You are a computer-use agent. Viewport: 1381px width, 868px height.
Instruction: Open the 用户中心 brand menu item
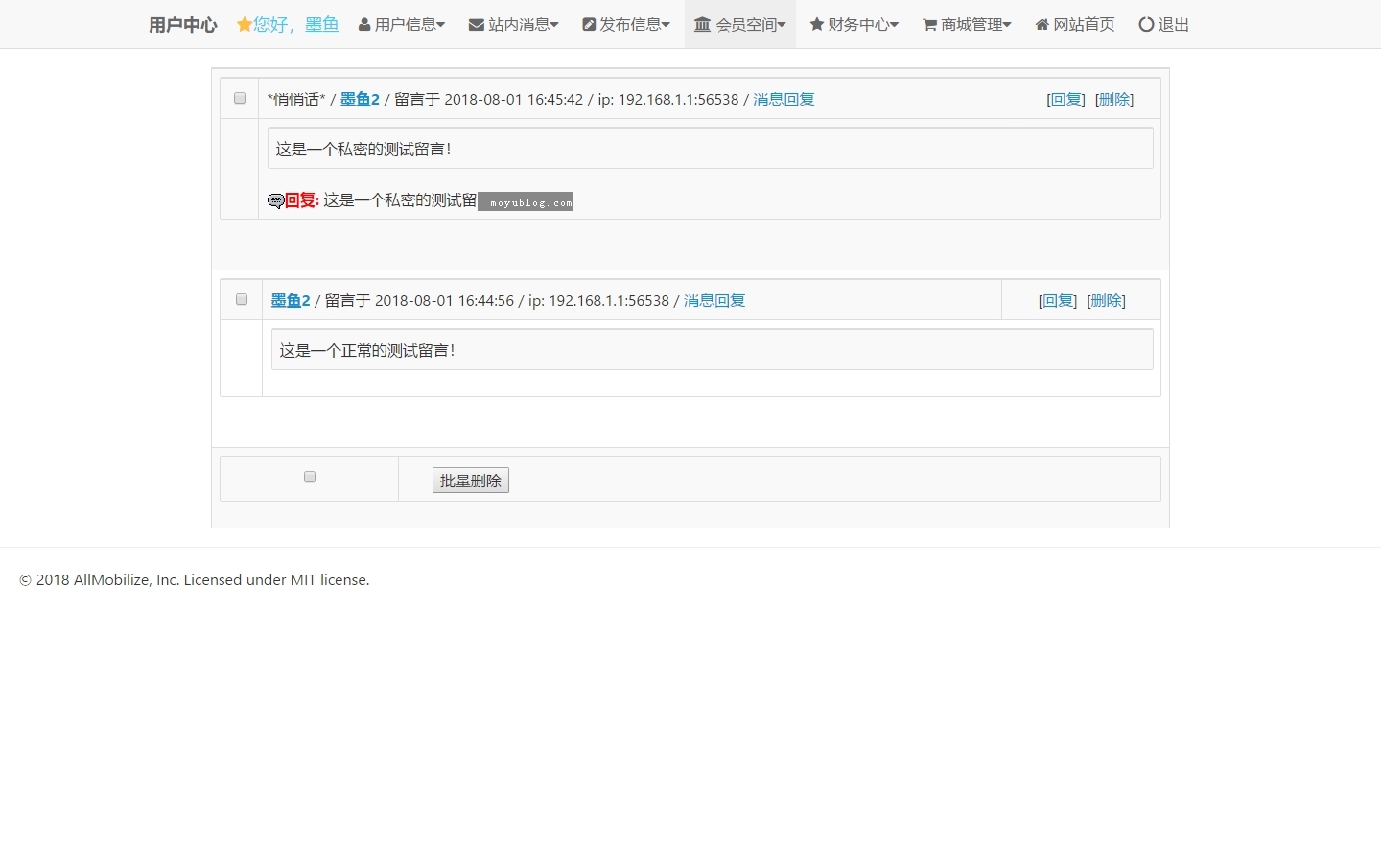[x=182, y=25]
